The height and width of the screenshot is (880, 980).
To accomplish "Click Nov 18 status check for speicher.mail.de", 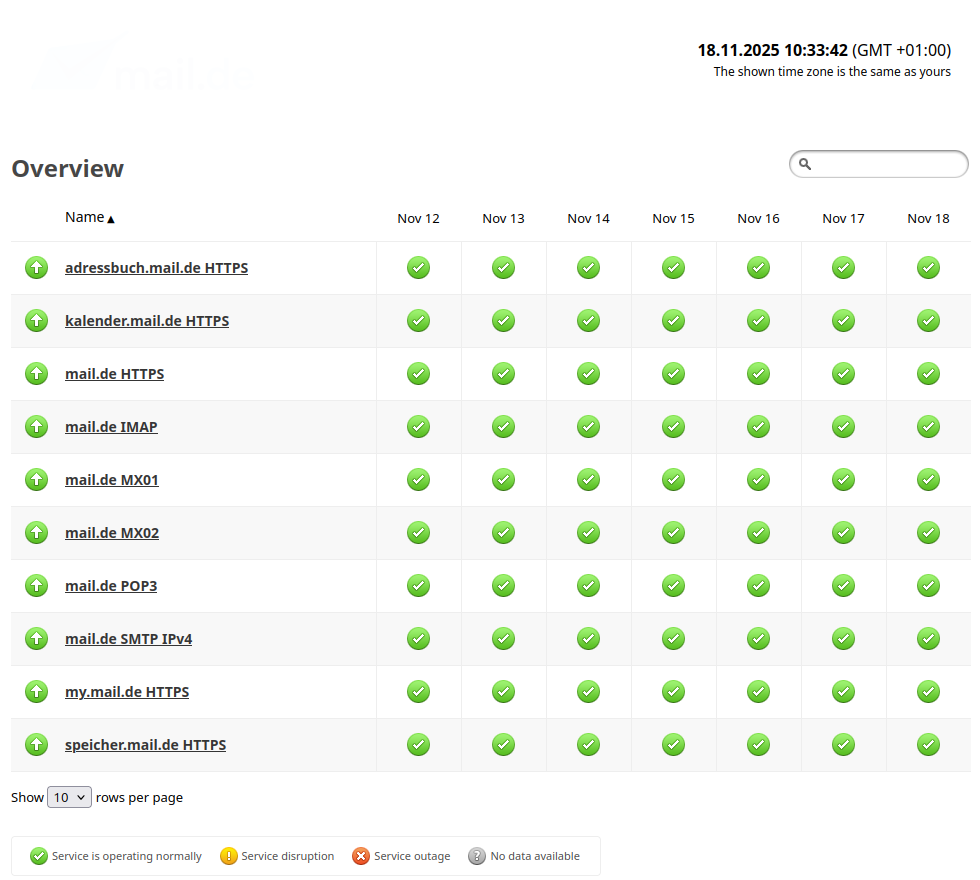I will tap(928, 745).
